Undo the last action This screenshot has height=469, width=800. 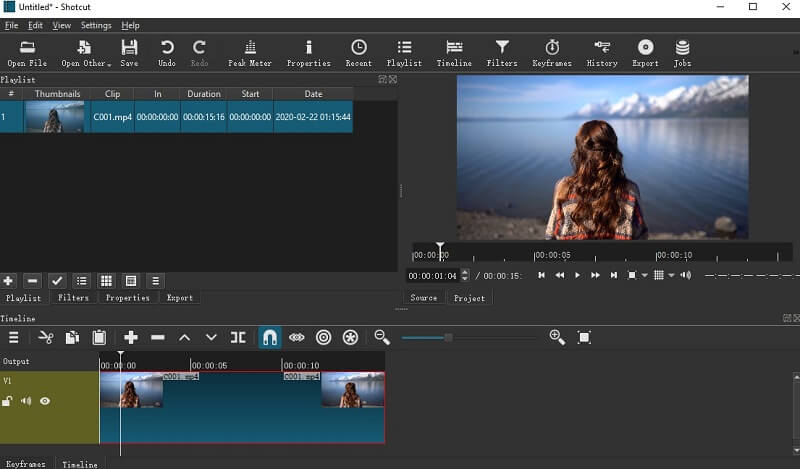(x=167, y=53)
